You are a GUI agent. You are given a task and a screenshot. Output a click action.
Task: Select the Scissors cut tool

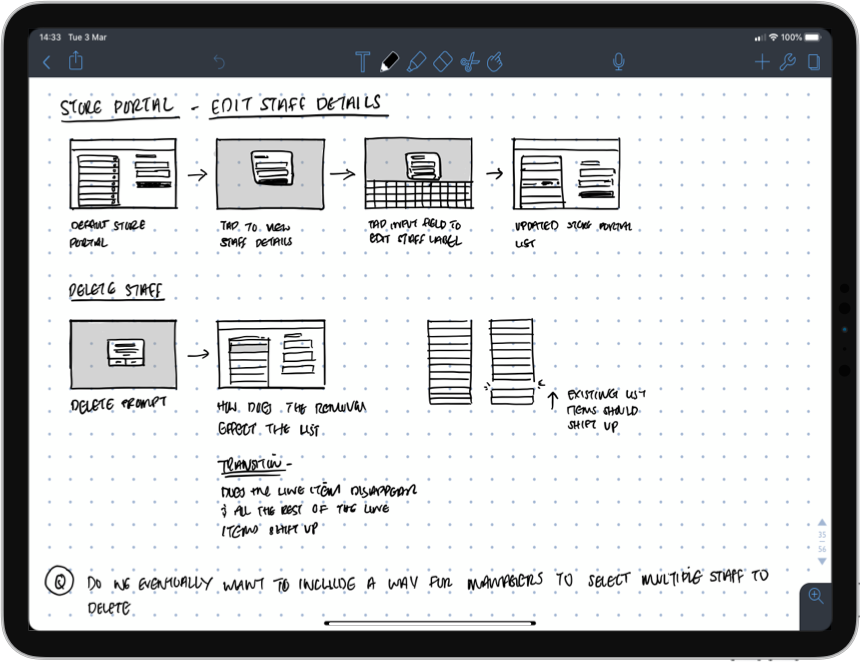469,62
